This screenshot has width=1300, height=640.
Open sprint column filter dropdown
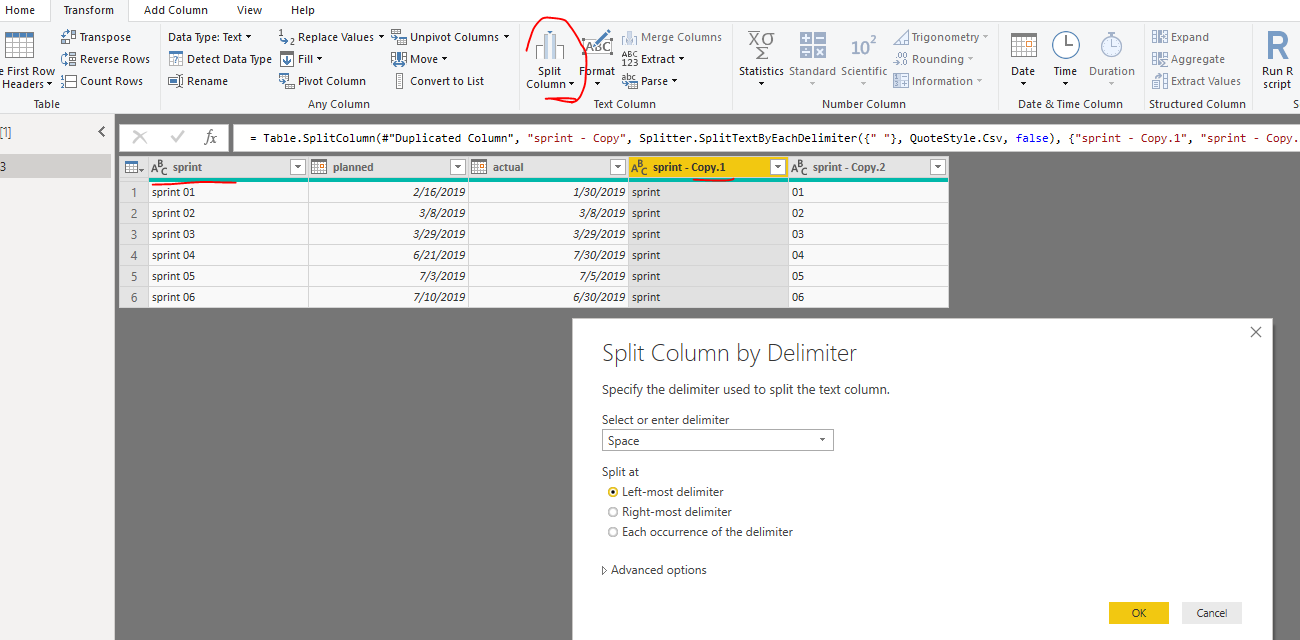[297, 167]
